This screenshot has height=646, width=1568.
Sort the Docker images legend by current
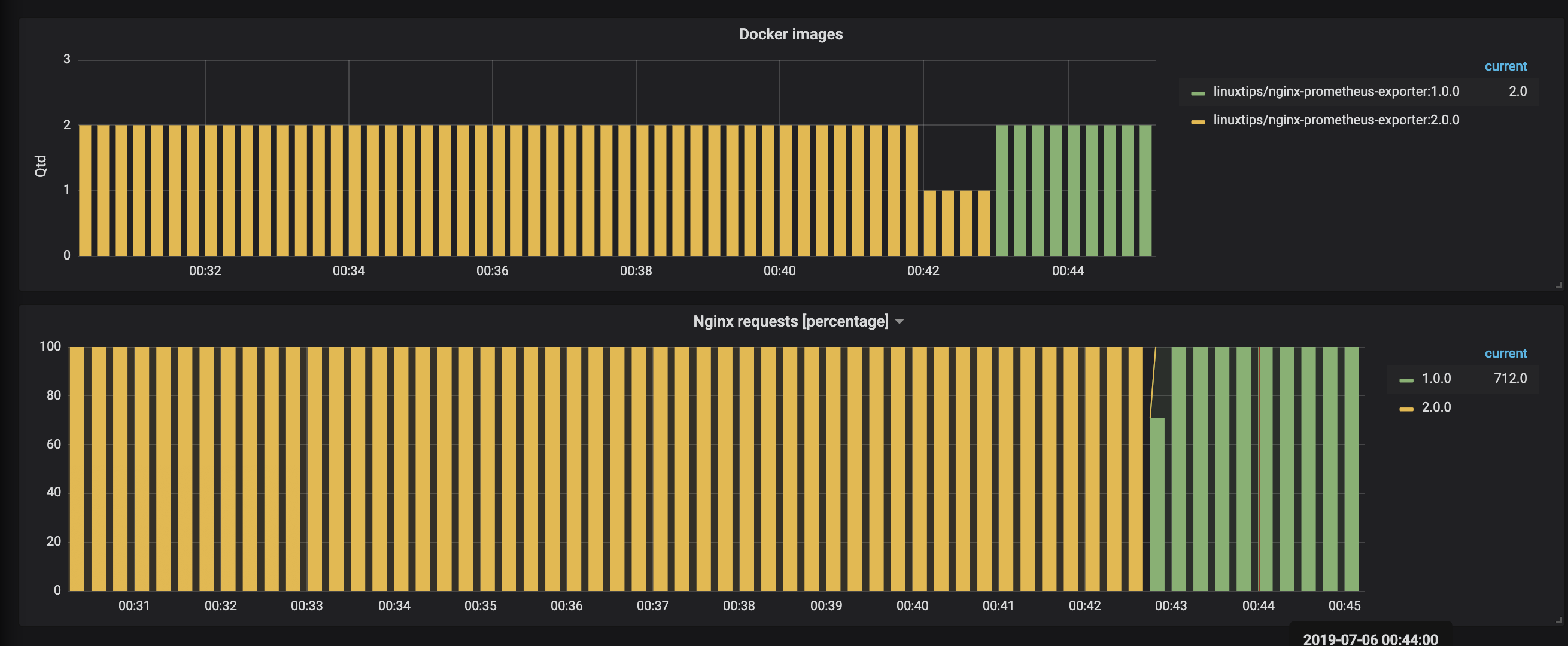(x=1505, y=66)
